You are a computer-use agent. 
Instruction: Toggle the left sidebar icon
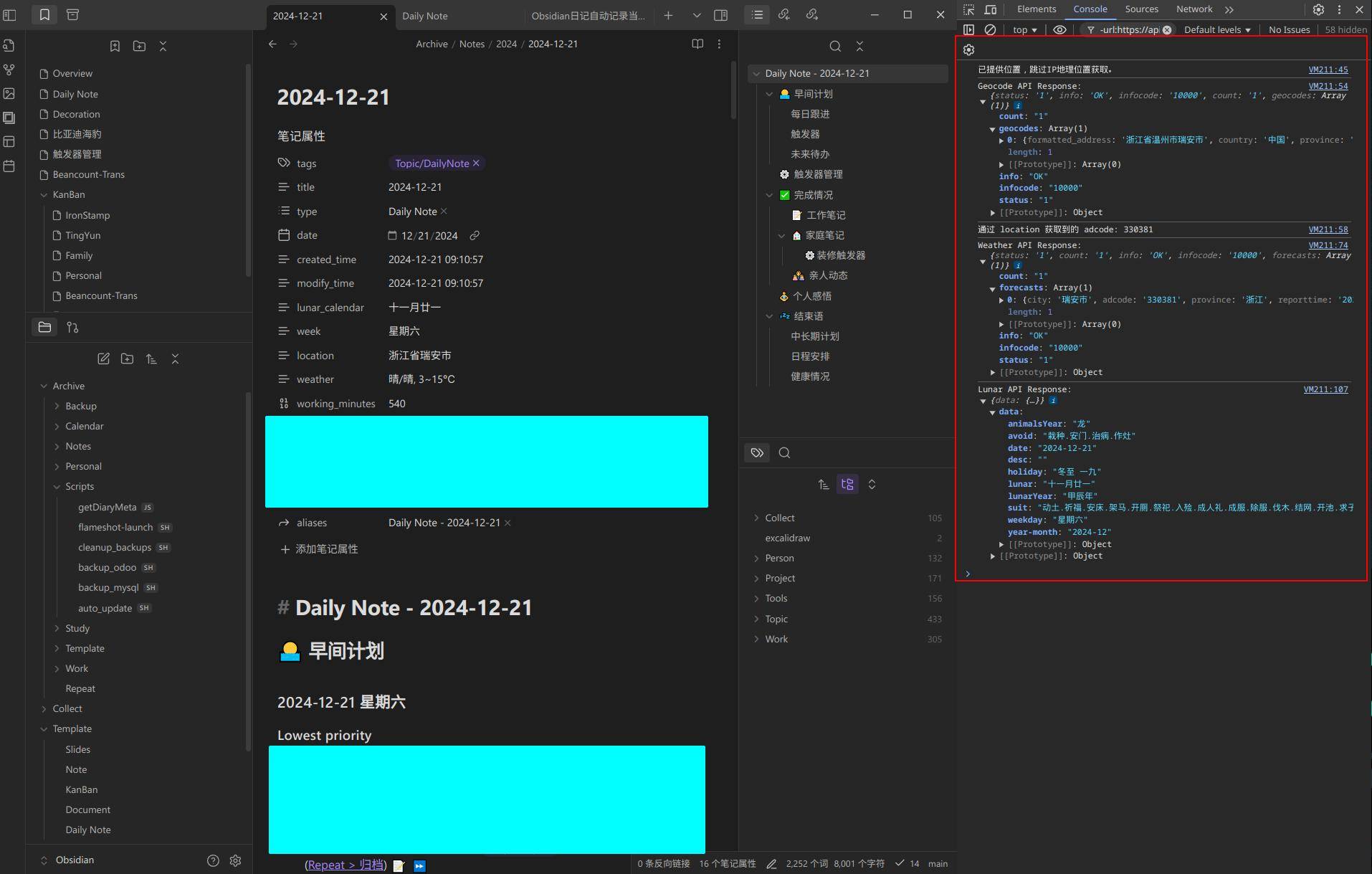tap(10, 15)
